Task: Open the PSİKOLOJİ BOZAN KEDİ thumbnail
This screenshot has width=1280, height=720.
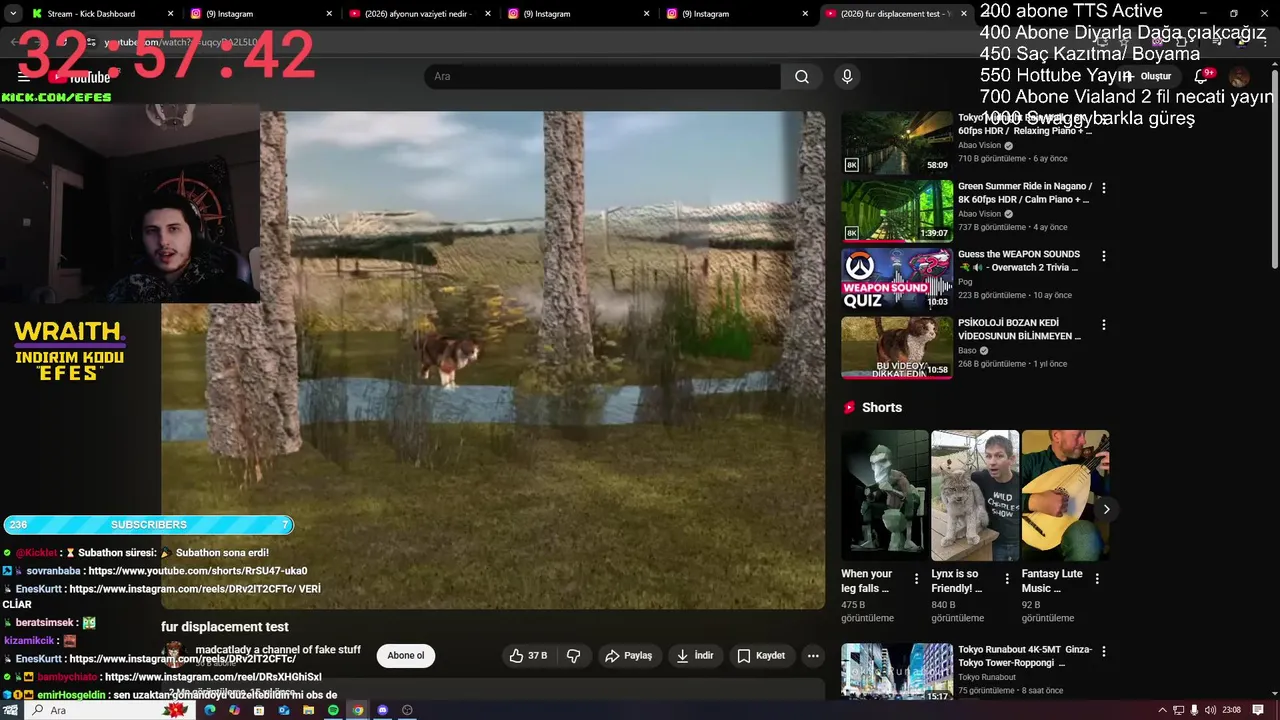Action: click(897, 348)
